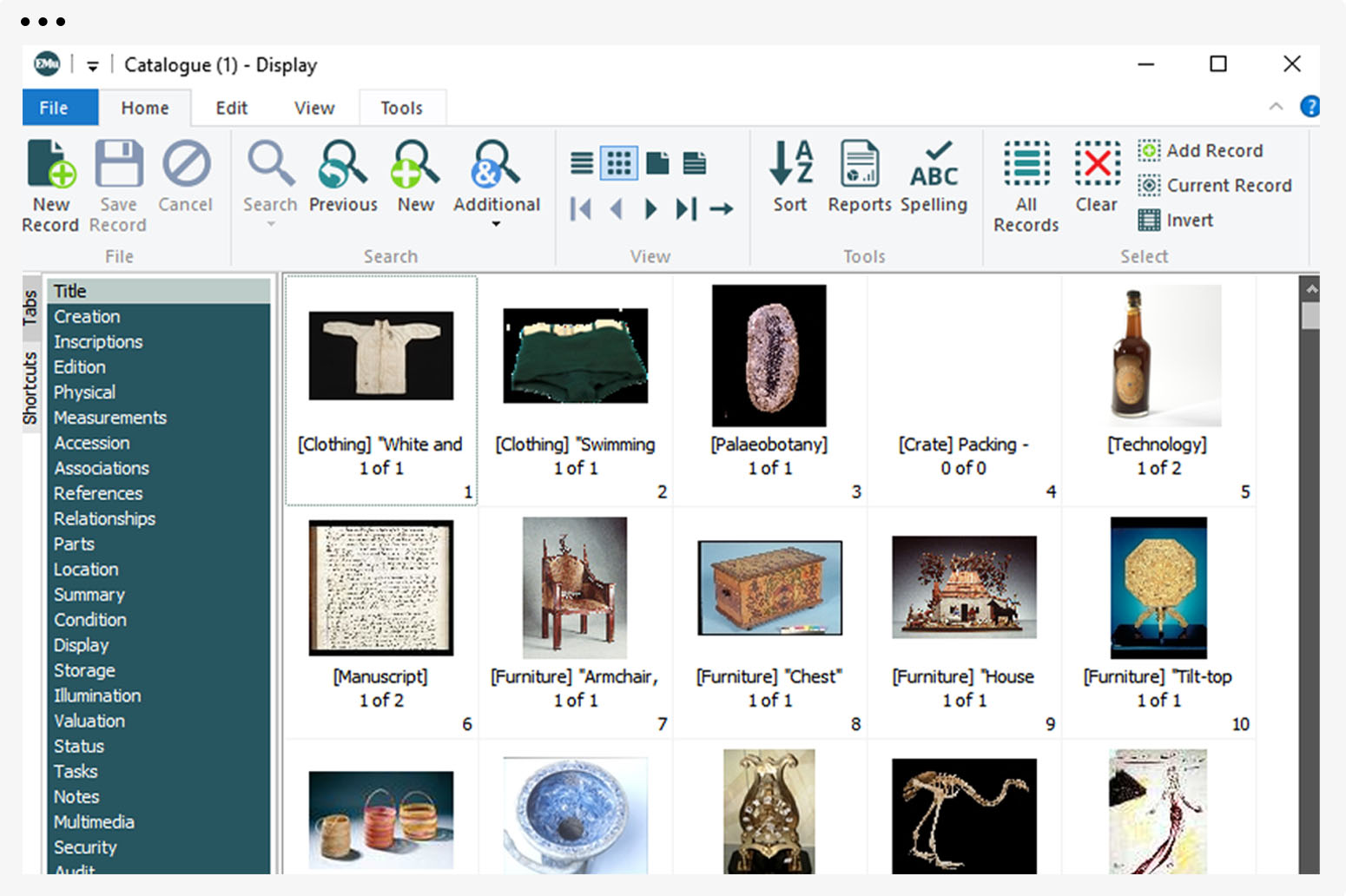Open the quick access toolbar dropdown

click(92, 66)
